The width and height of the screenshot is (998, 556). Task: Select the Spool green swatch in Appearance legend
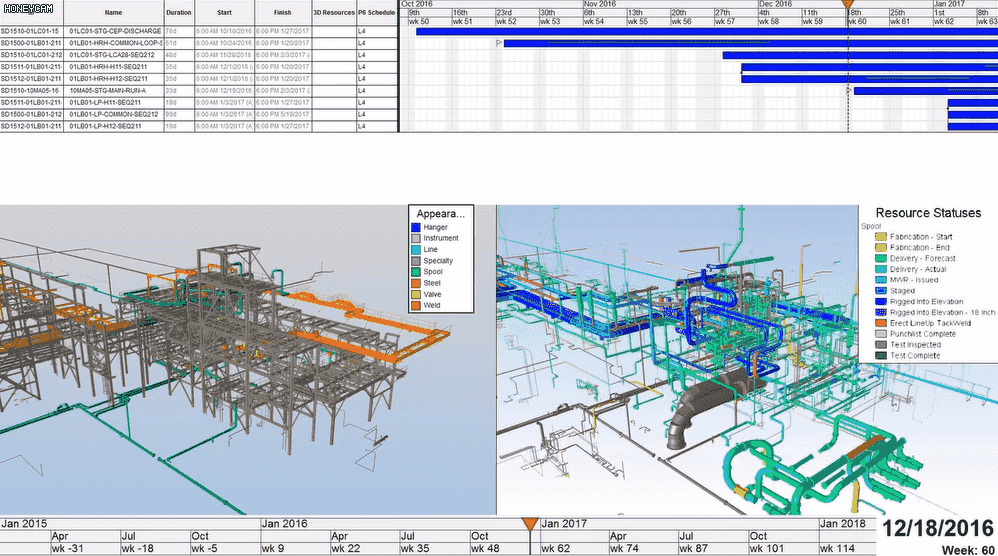point(416,272)
